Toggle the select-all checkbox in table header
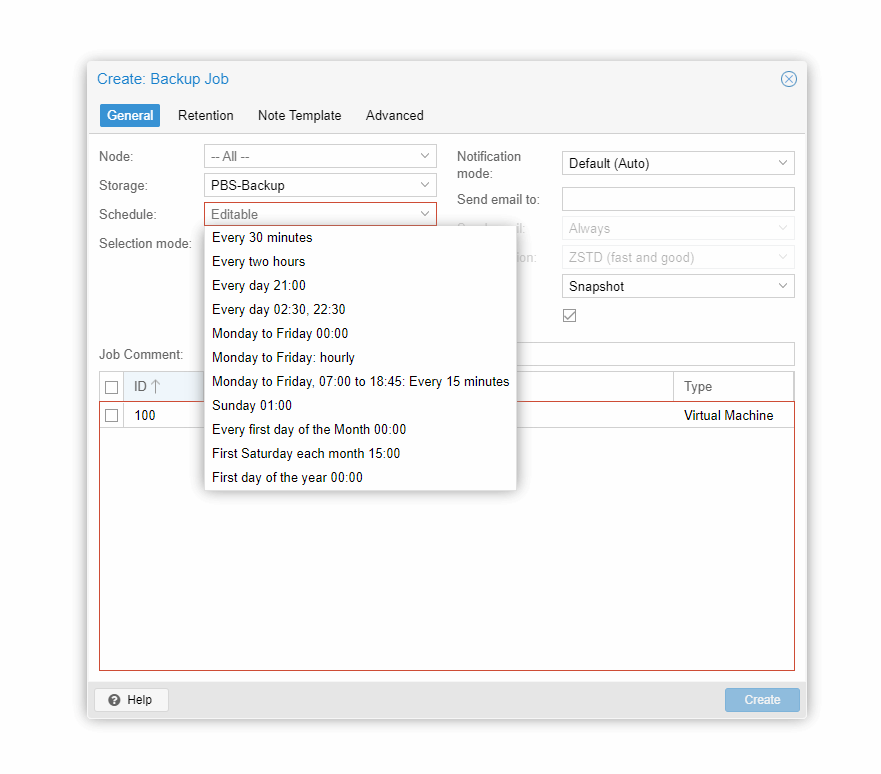Image resolution: width=881 pixels, height=774 pixels. coord(112,387)
